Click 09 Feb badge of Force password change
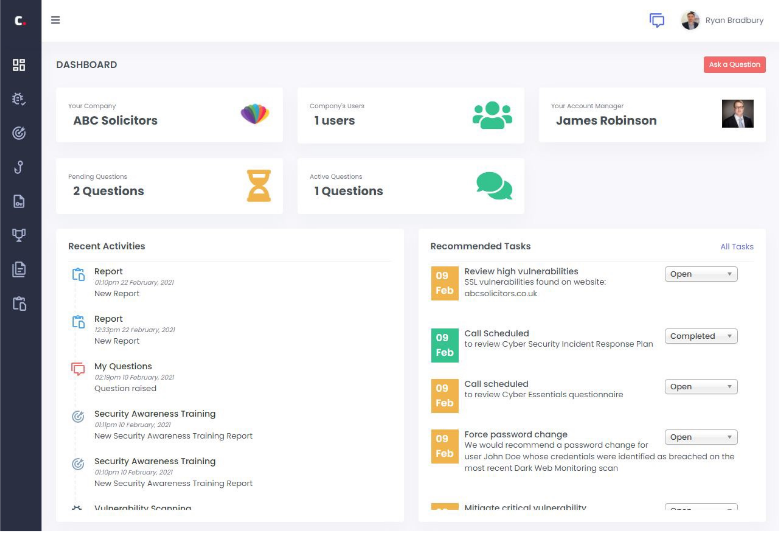This screenshot has width=781, height=533. (x=444, y=446)
